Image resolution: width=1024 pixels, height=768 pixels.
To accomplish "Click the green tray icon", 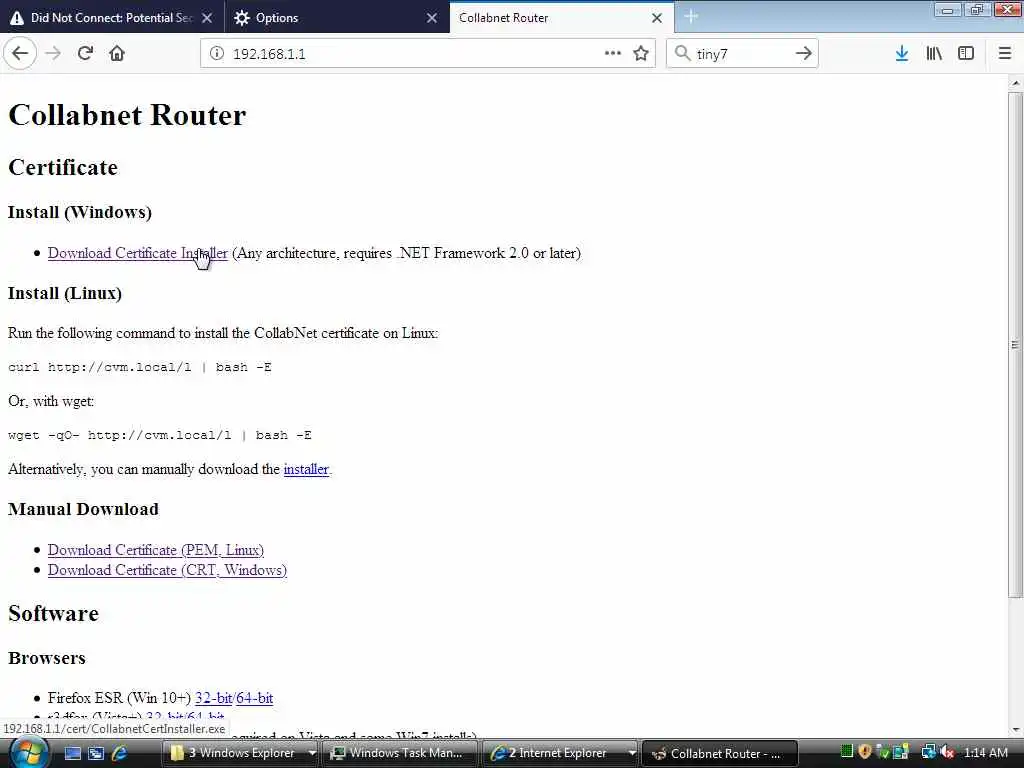I will (847, 752).
